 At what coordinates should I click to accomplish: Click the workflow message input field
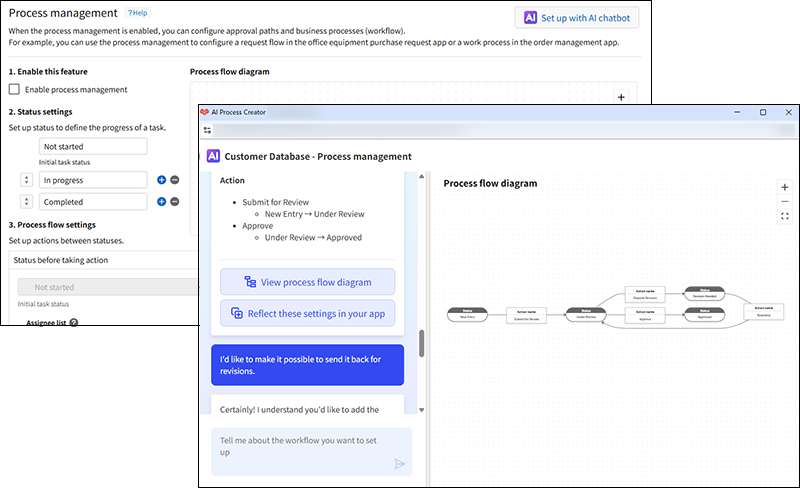click(x=300, y=446)
